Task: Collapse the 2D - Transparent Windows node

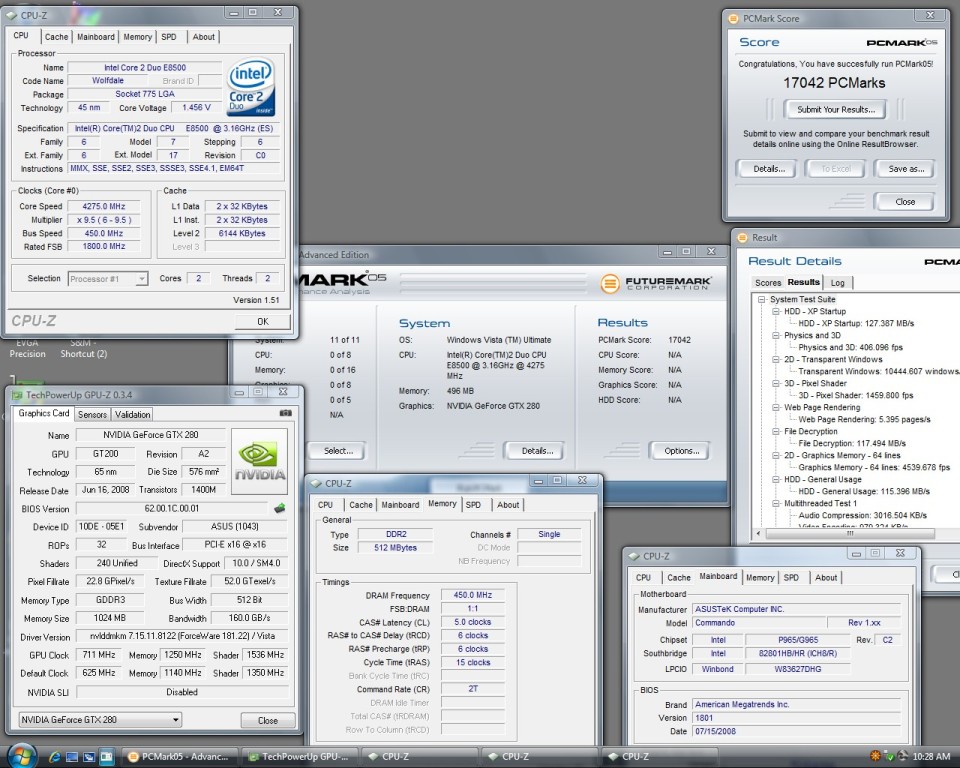Action: click(x=776, y=360)
